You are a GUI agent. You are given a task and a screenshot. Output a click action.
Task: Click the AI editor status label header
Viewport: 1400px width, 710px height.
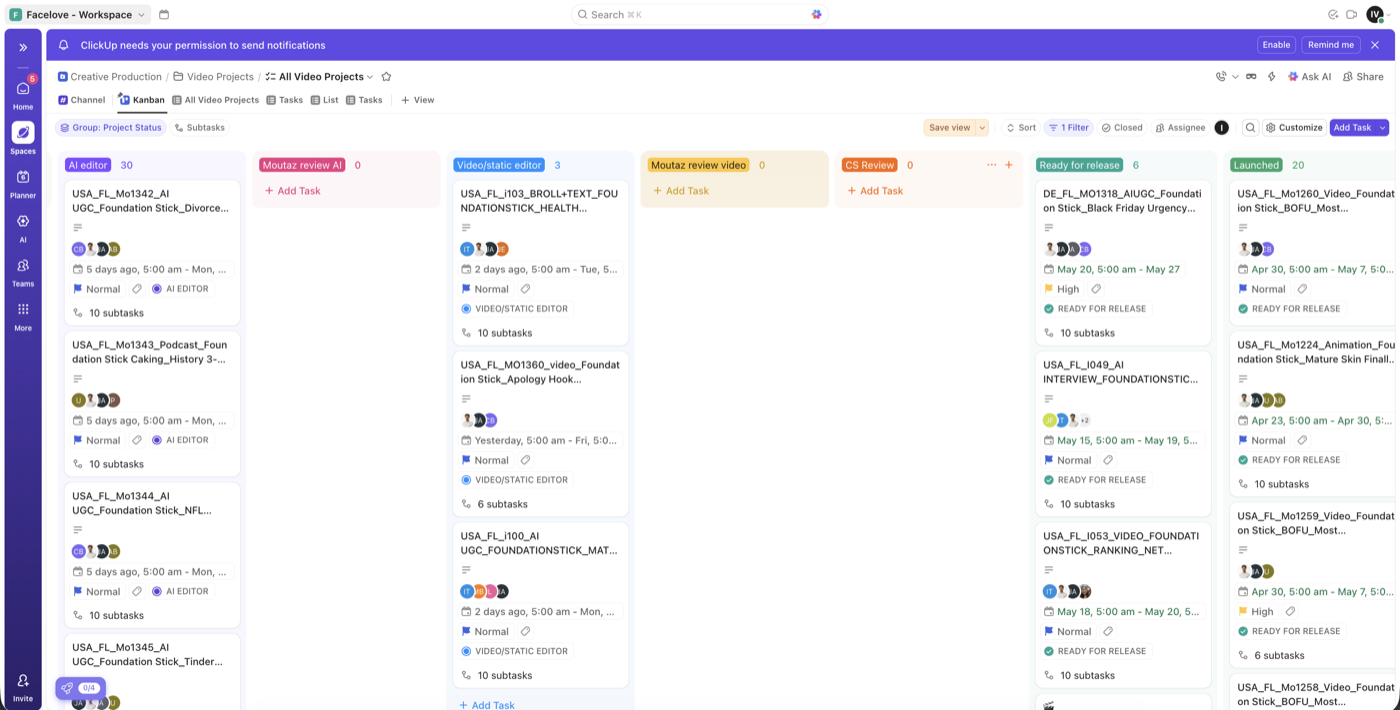(88, 165)
